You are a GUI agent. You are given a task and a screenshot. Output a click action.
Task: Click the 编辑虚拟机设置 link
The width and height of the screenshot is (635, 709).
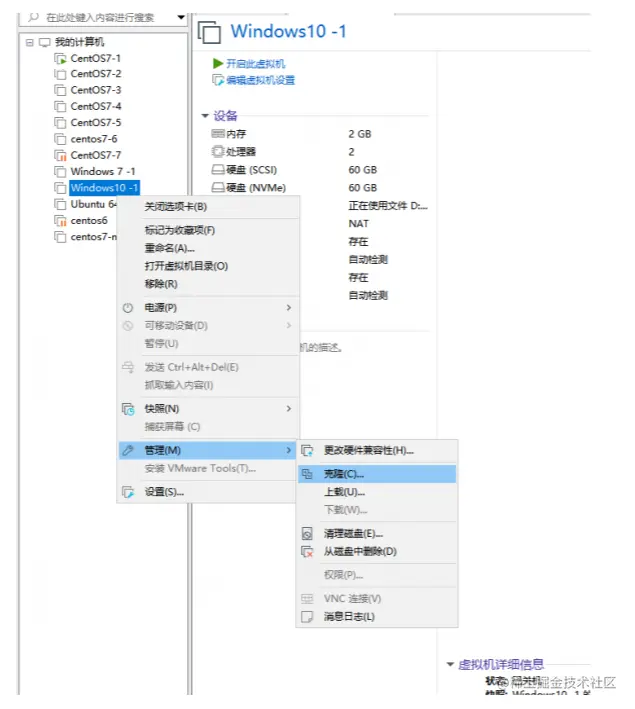pos(261,80)
